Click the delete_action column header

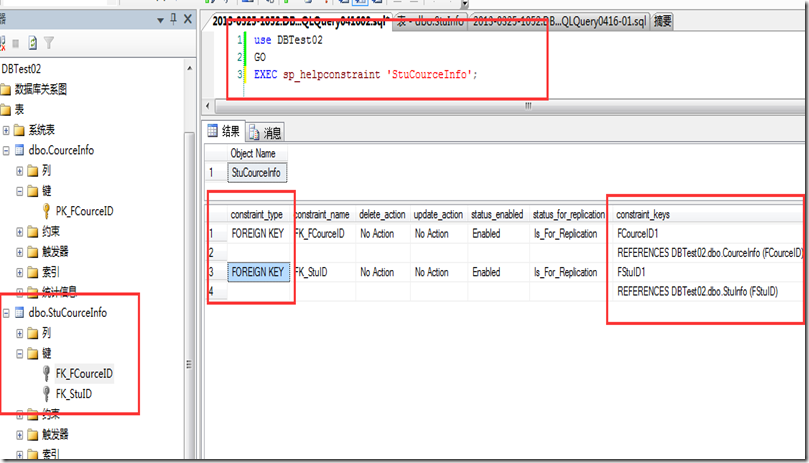[382, 214]
